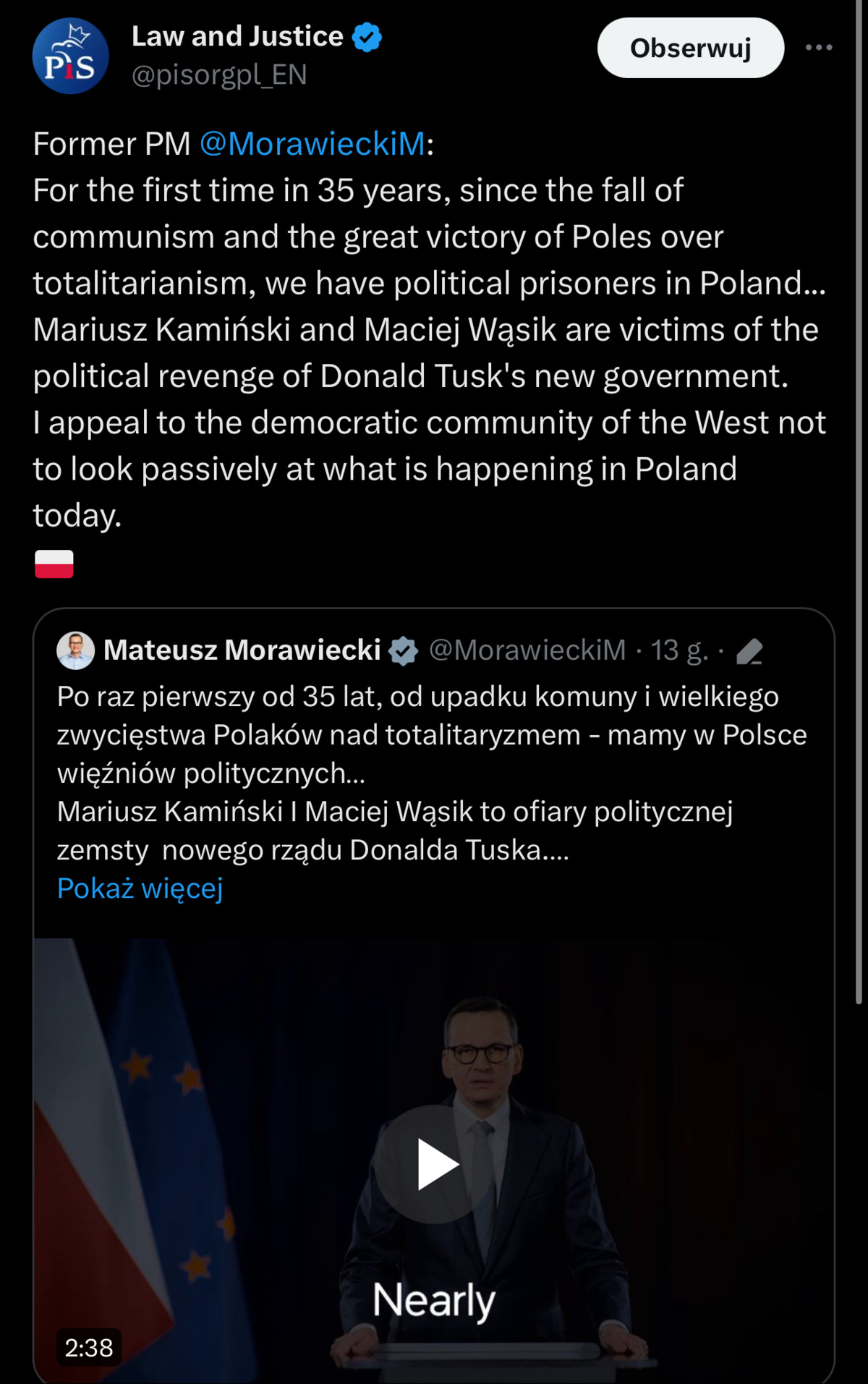Click the 2:38 video duration label

click(89, 1348)
